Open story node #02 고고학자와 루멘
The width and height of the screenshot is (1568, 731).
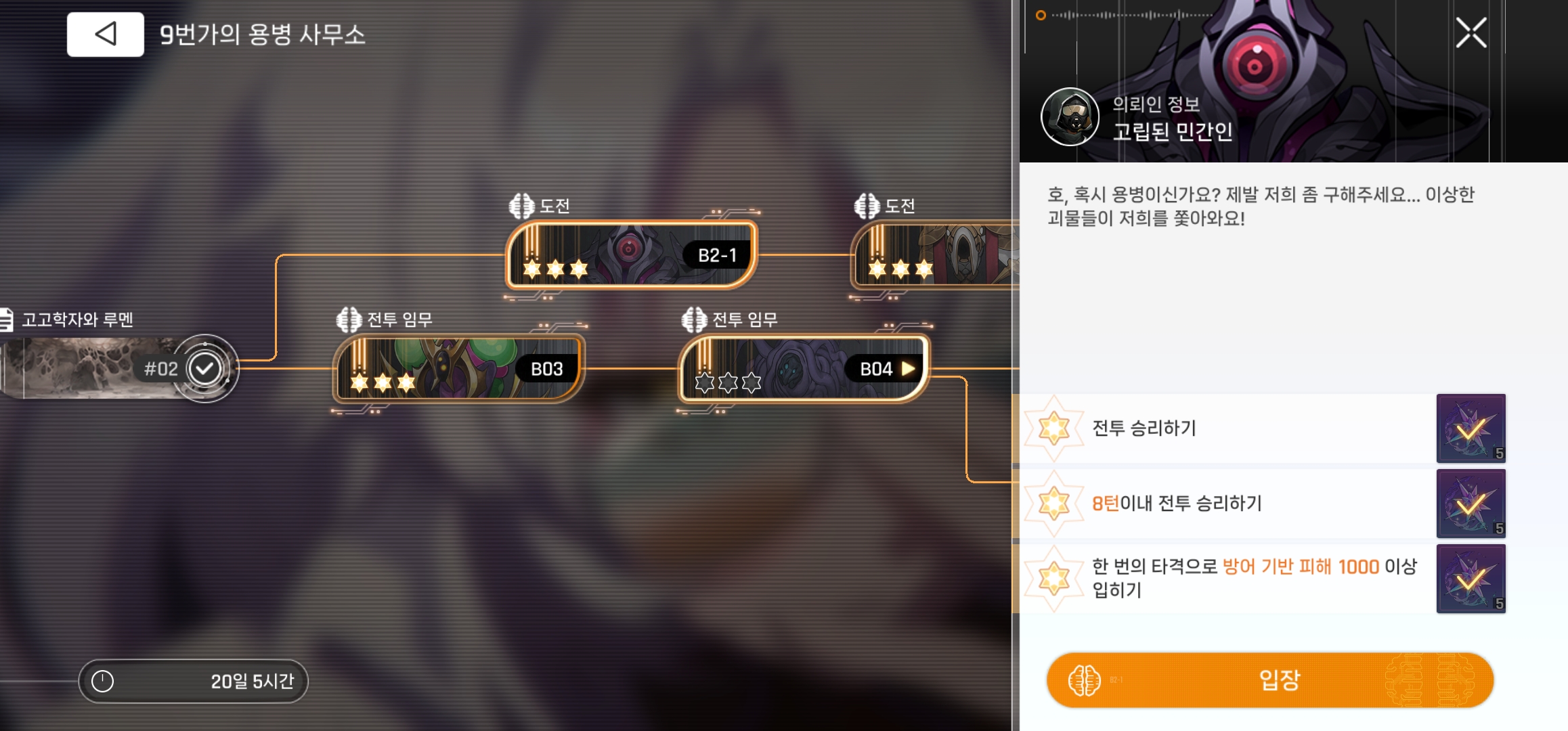(118, 368)
